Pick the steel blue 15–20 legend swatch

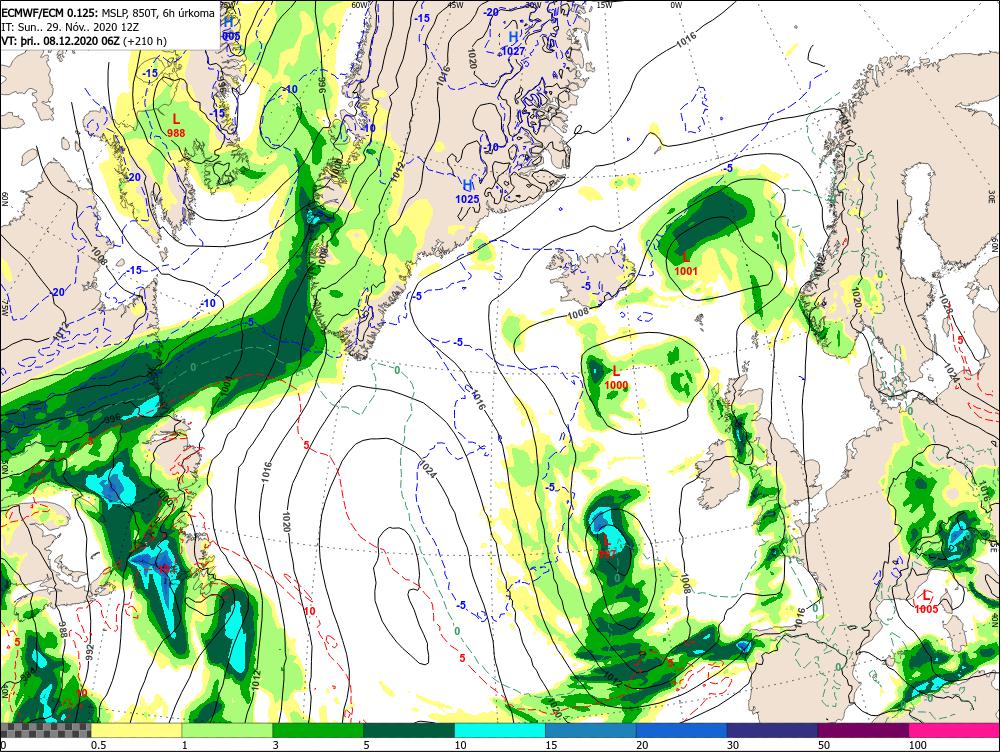[x=591, y=730]
